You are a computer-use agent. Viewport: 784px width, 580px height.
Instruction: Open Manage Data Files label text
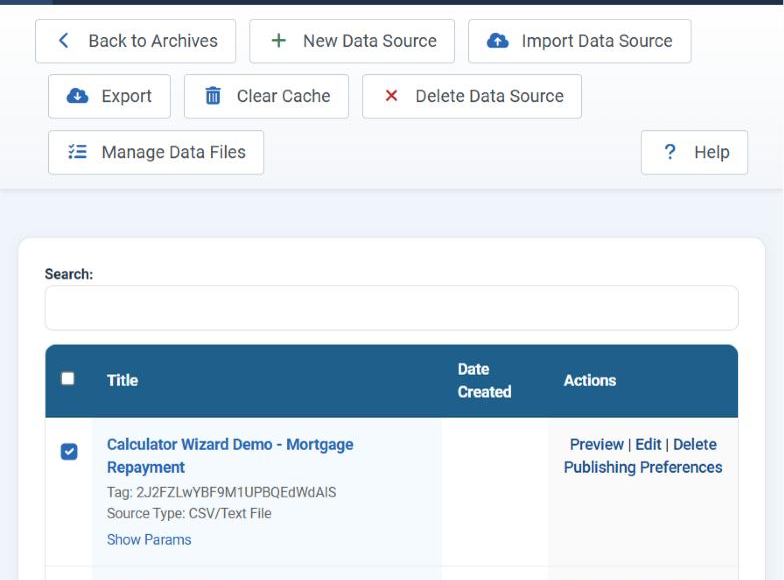[174, 152]
